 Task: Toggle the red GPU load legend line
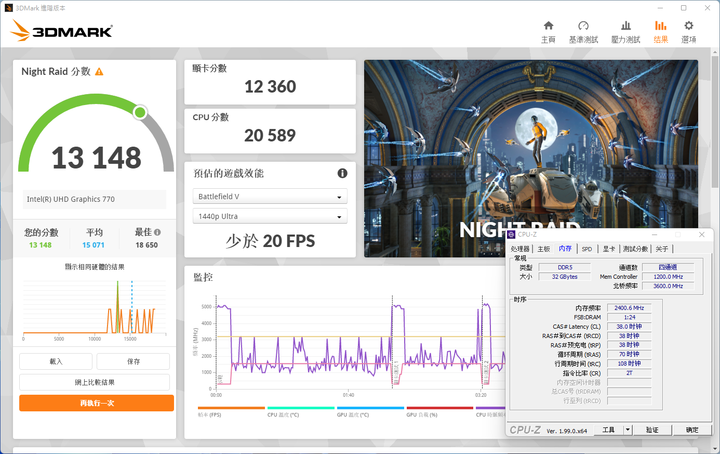pos(439,407)
